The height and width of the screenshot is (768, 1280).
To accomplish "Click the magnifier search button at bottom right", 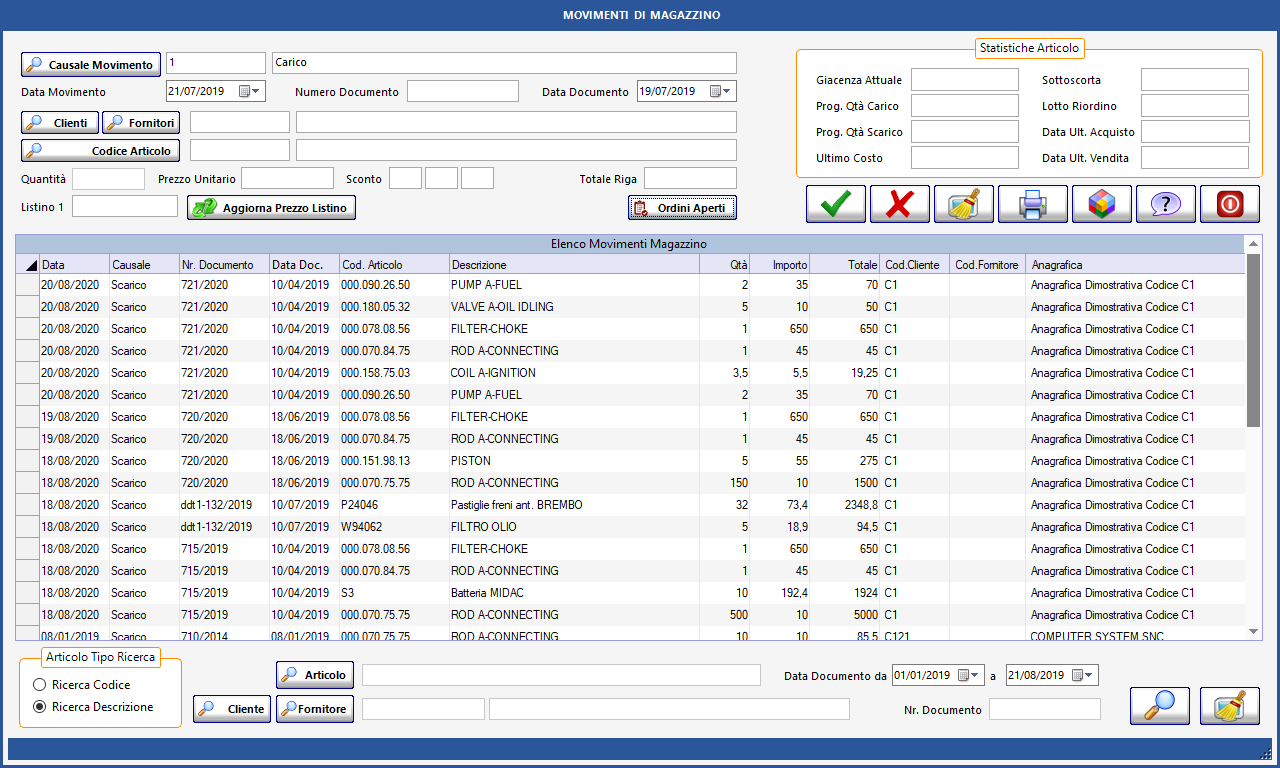I will 1159,706.
